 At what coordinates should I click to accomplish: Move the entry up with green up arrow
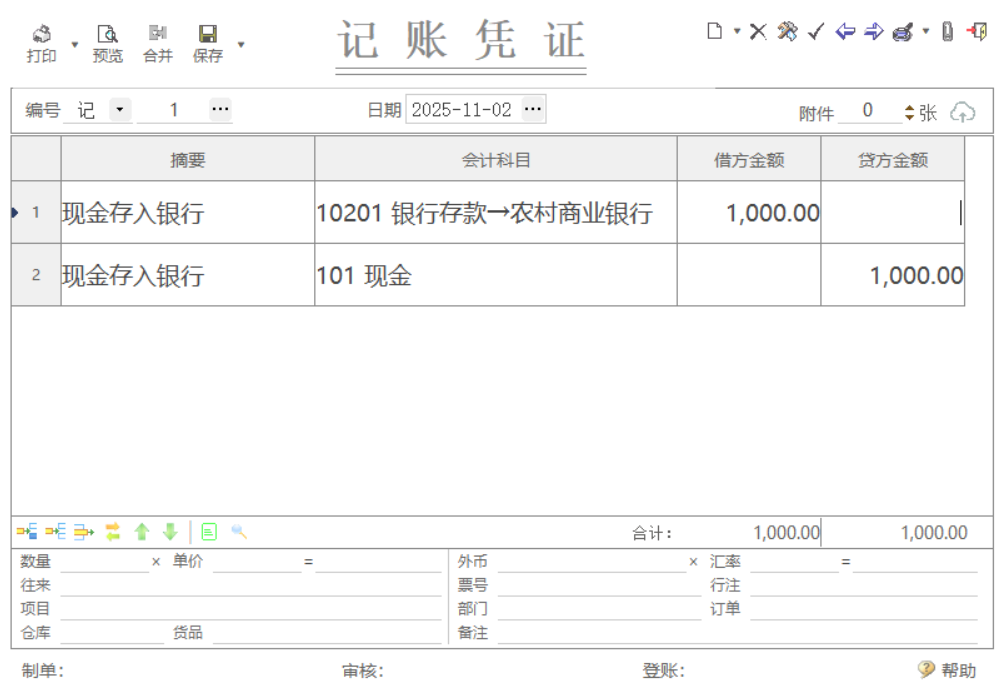click(141, 532)
